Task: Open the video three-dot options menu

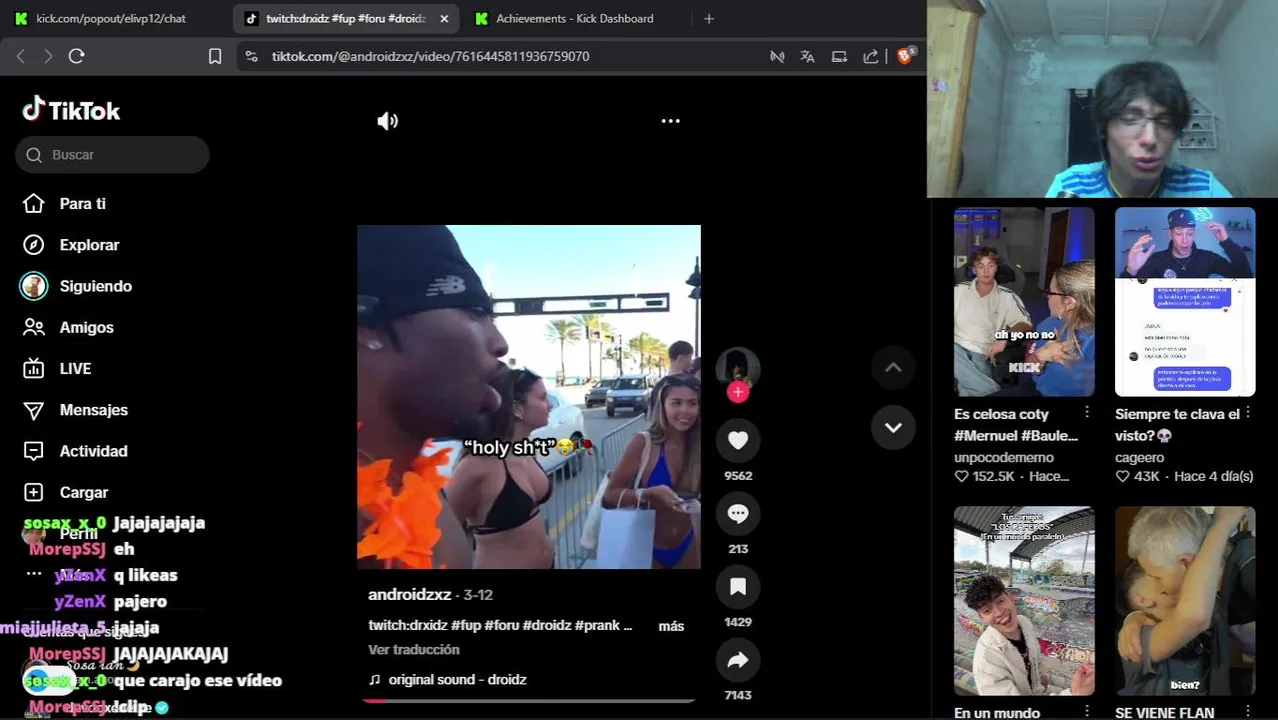Action: pos(671,121)
